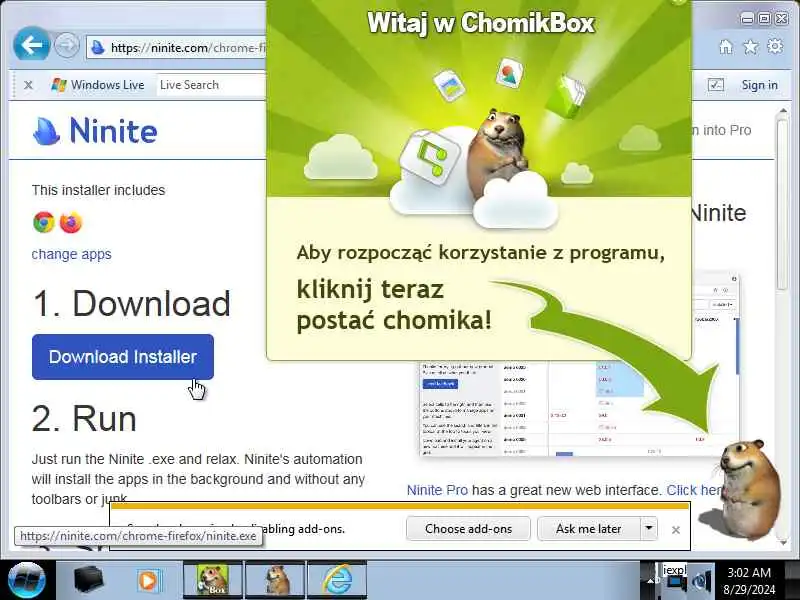Screen dimensions: 800x600
Task: Click Choose add-ons button
Action: [x=468, y=529]
